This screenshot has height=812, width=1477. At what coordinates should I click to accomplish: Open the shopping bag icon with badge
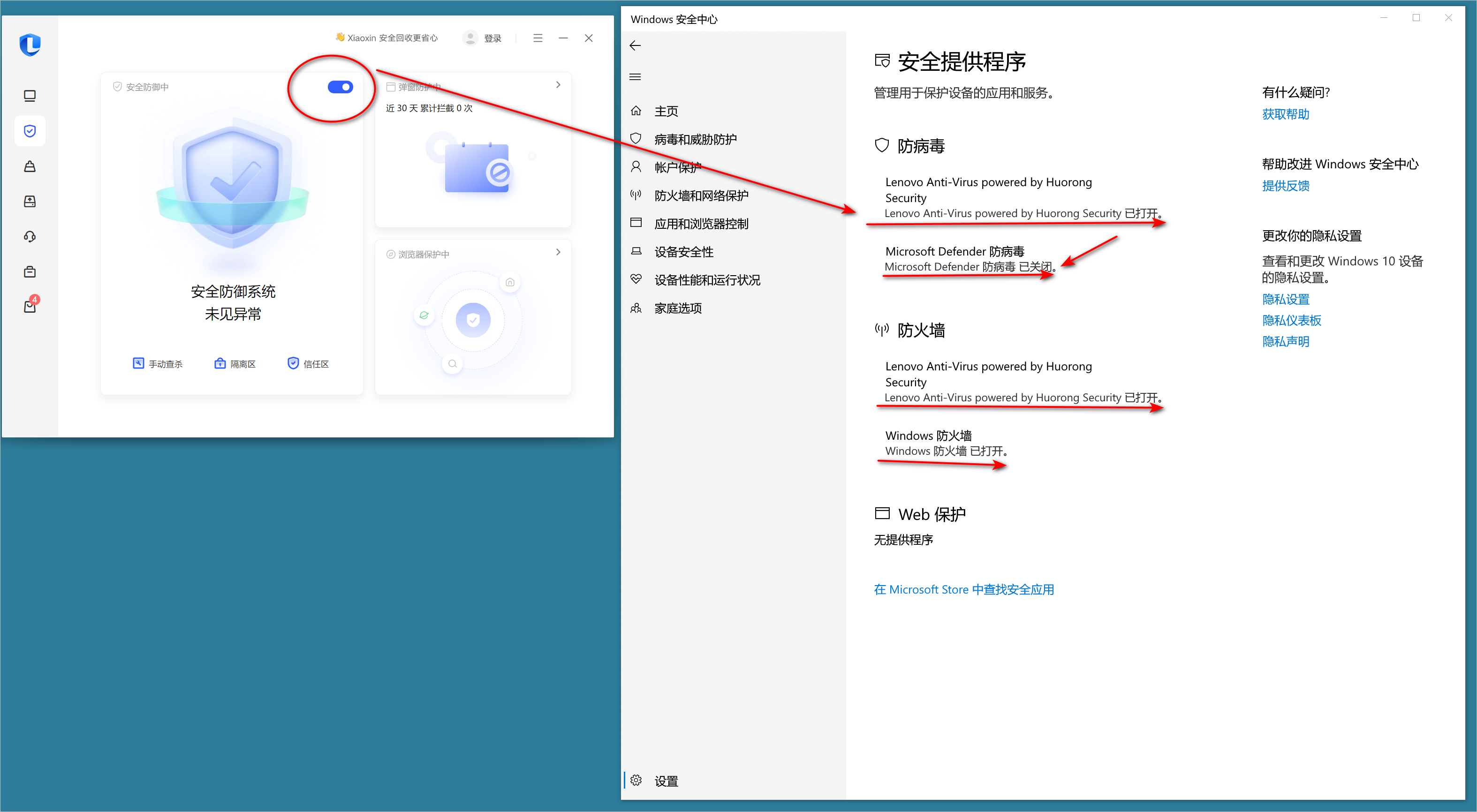tap(30, 307)
